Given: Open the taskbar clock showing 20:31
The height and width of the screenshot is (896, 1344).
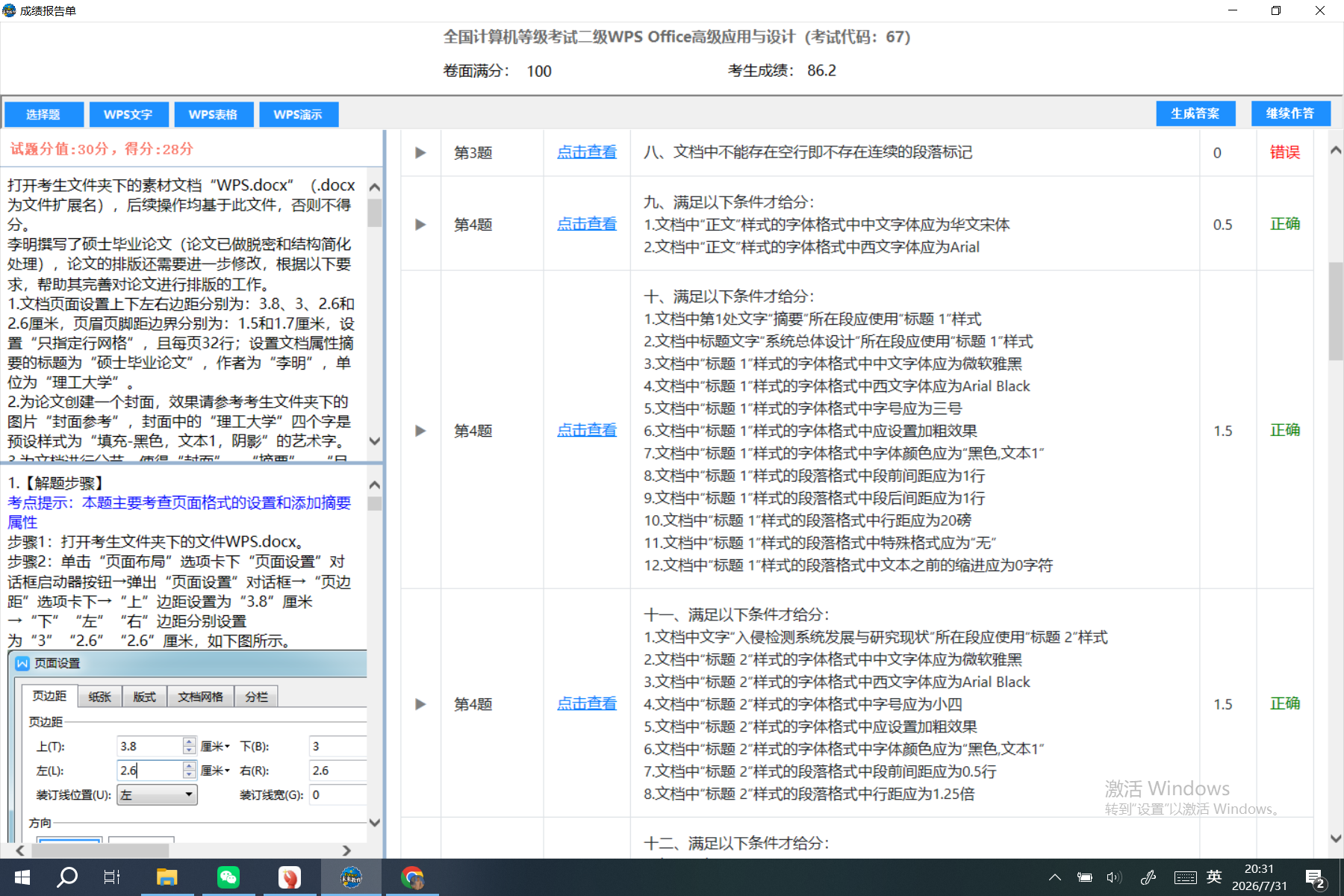Looking at the screenshot, I should point(1260,877).
